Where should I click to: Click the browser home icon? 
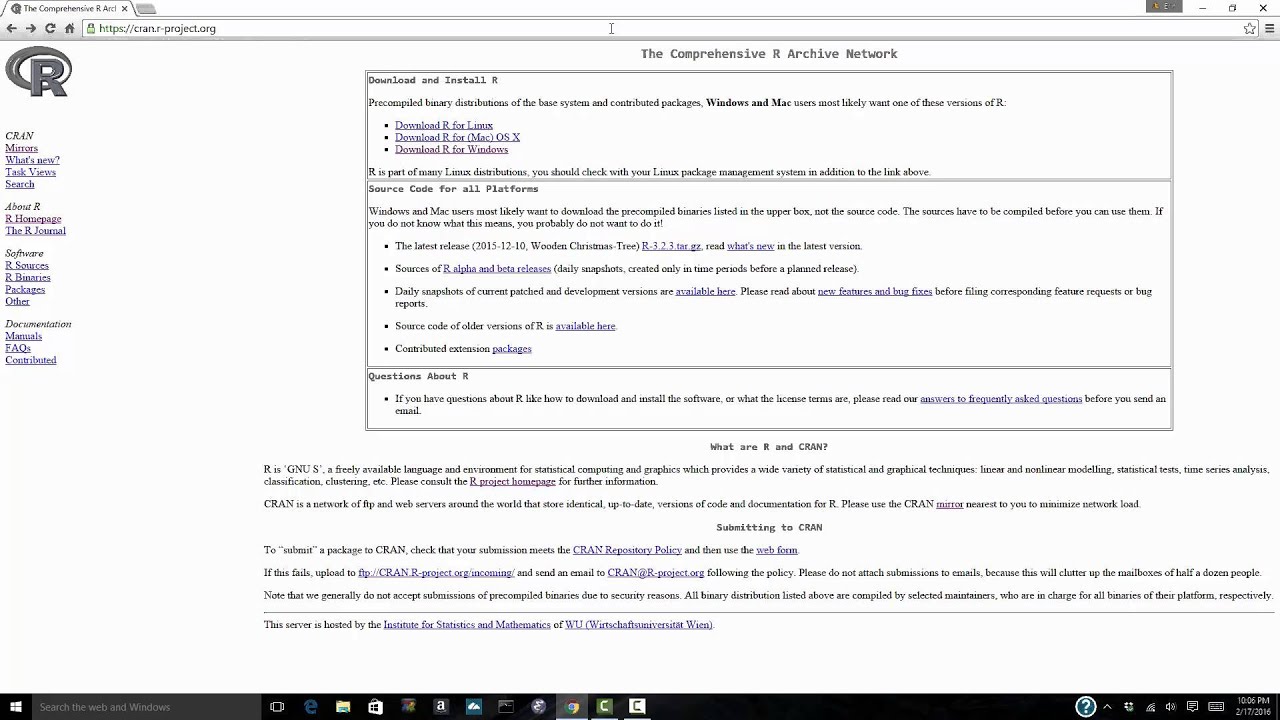pos(69,28)
